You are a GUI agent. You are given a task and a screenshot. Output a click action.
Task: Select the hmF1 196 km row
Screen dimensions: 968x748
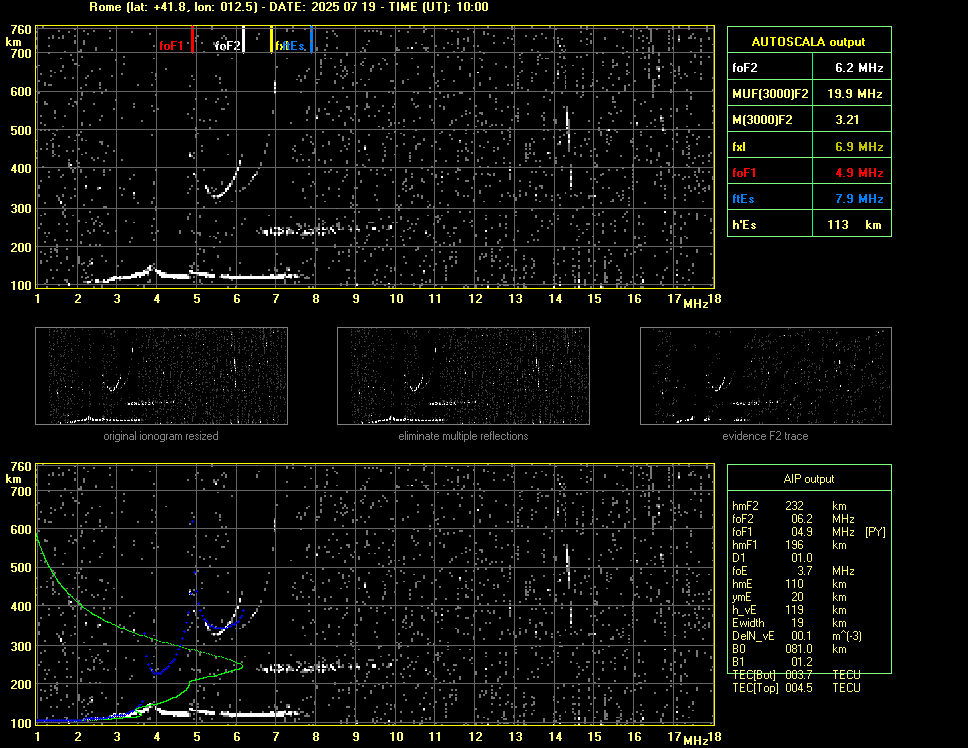(789, 544)
